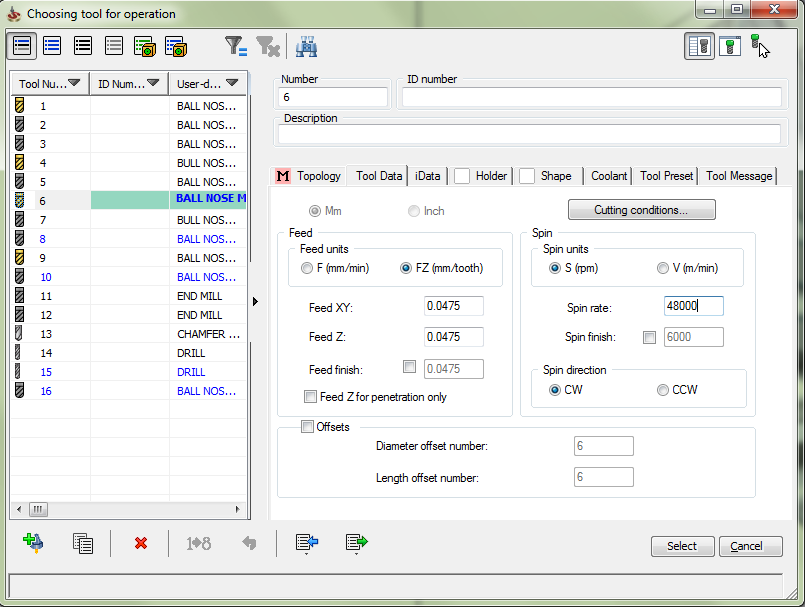Enable the Feed finish checkbox

409,367
